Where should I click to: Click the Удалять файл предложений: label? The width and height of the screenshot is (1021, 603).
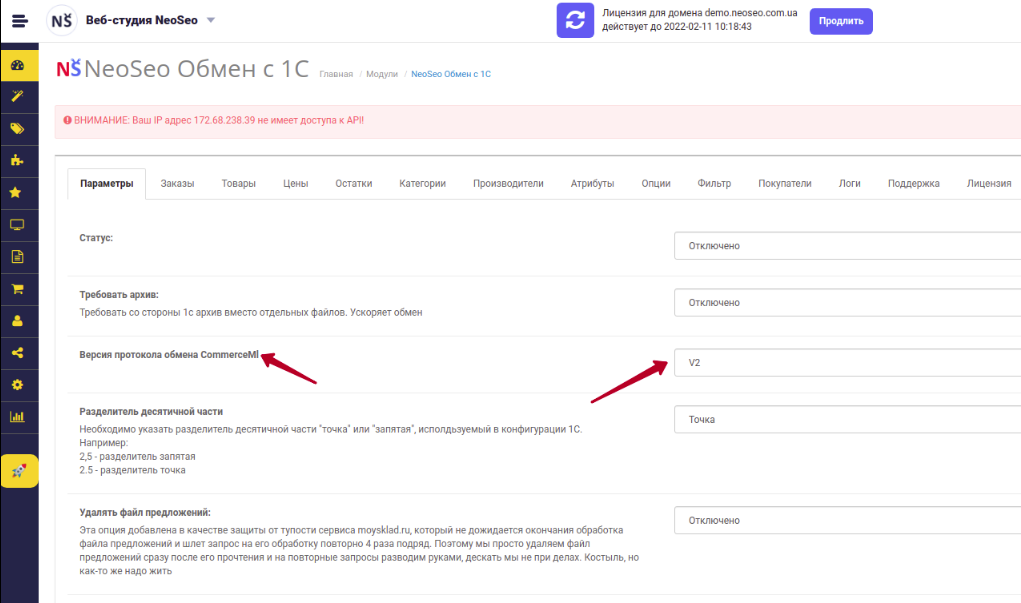coord(145,512)
